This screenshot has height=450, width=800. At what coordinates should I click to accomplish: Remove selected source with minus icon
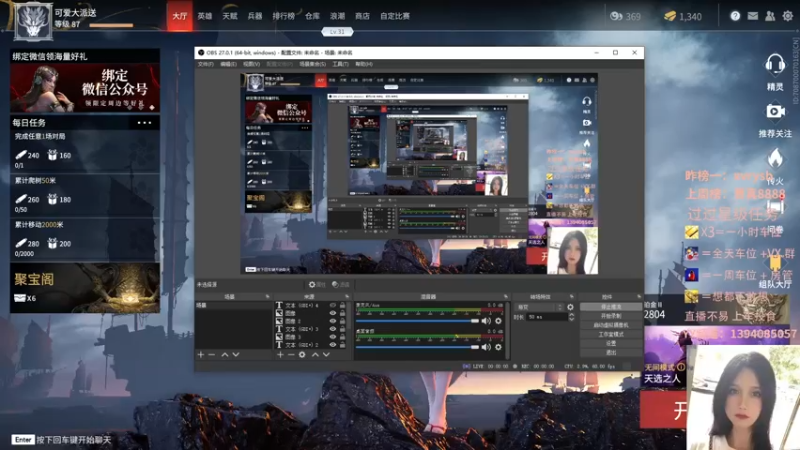pyautogui.click(x=291, y=355)
